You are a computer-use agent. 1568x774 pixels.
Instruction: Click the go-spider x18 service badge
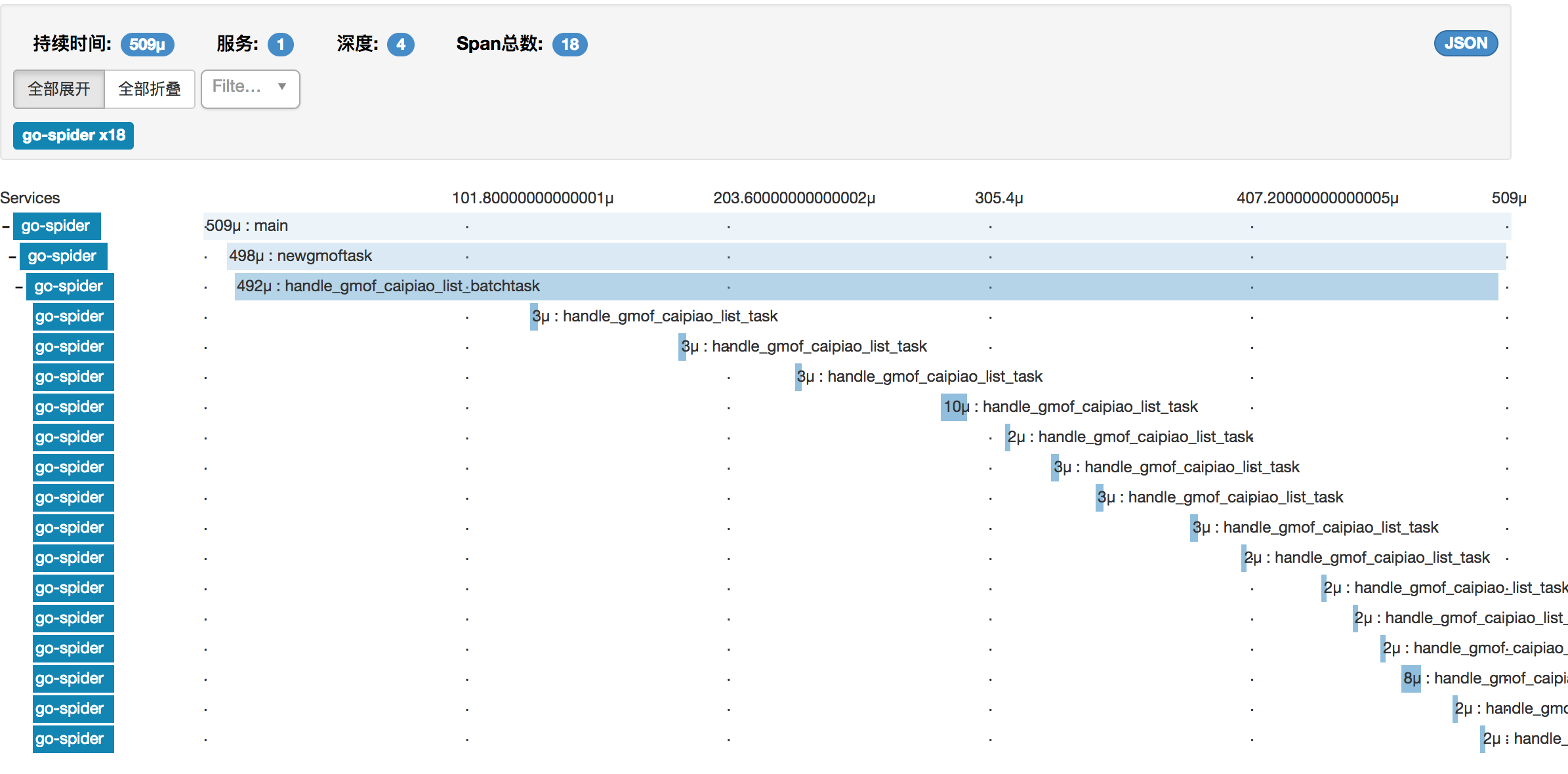click(73, 135)
